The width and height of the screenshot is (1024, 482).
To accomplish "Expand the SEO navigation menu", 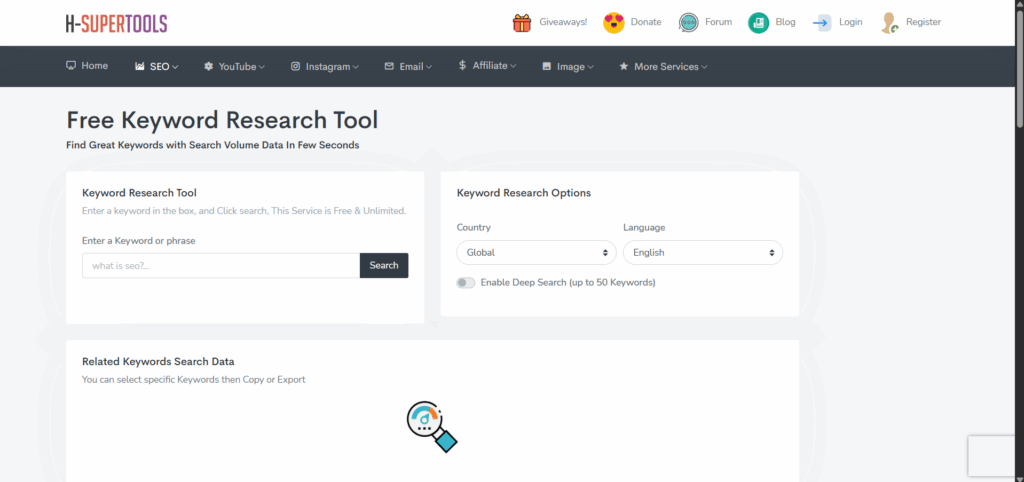I will coord(156,67).
